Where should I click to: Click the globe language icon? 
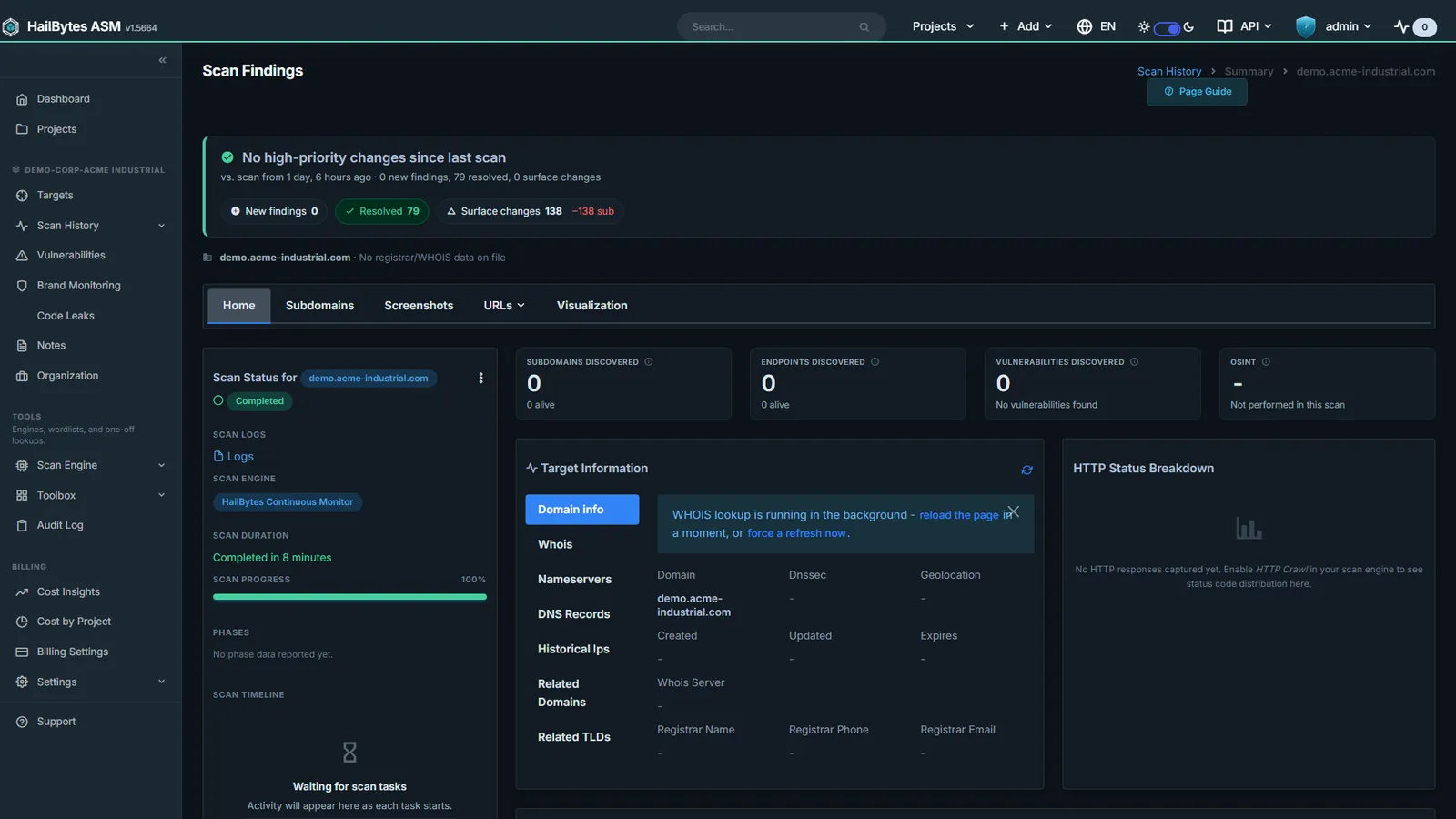click(1084, 26)
